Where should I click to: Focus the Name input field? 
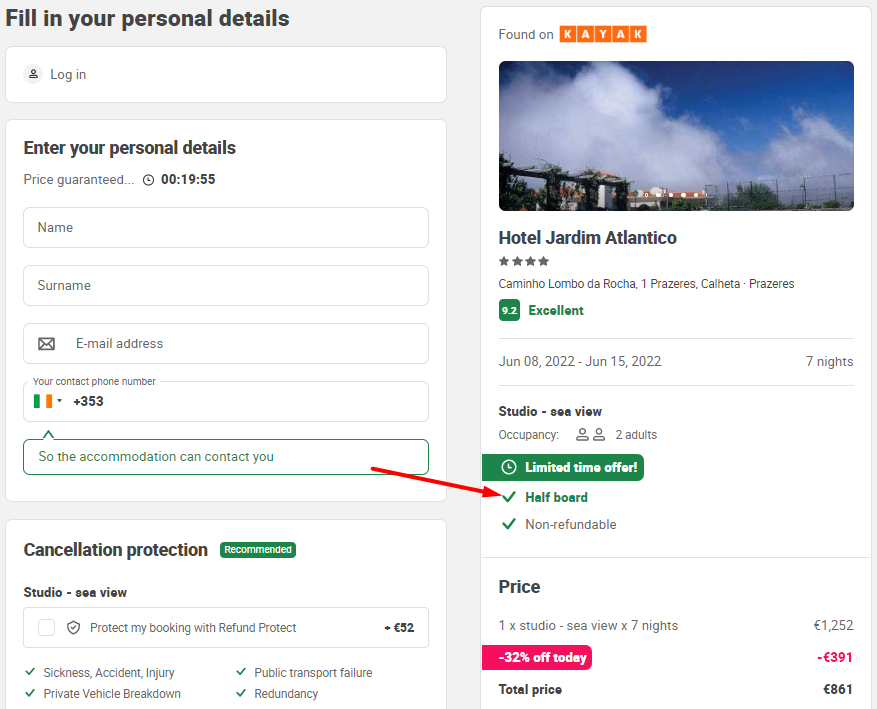(226, 228)
